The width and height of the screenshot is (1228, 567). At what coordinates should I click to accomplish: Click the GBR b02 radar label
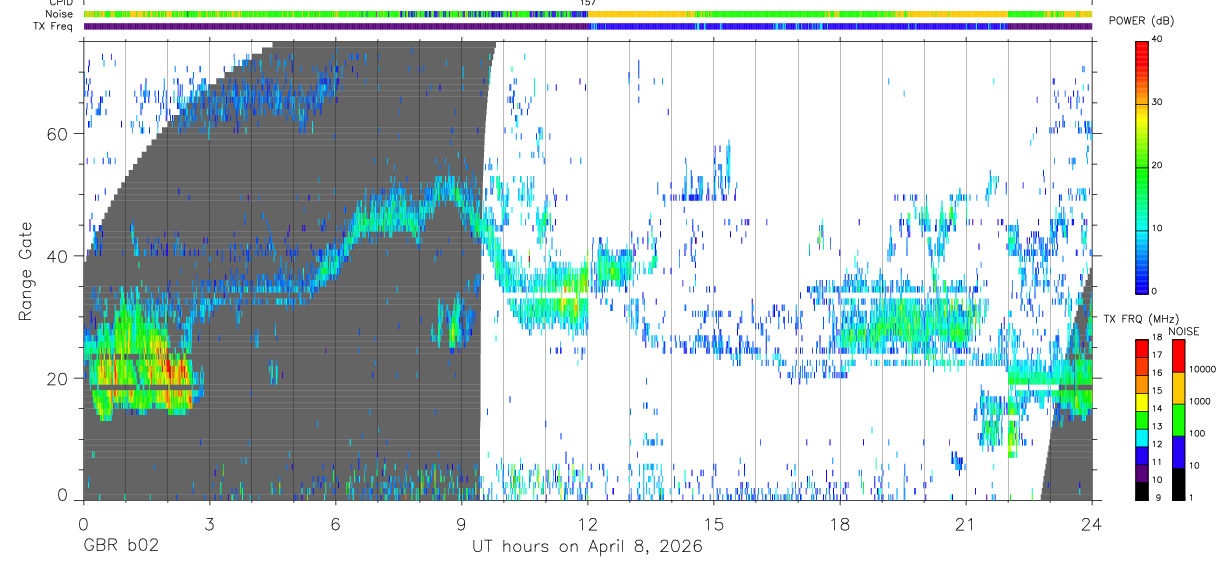click(120, 547)
